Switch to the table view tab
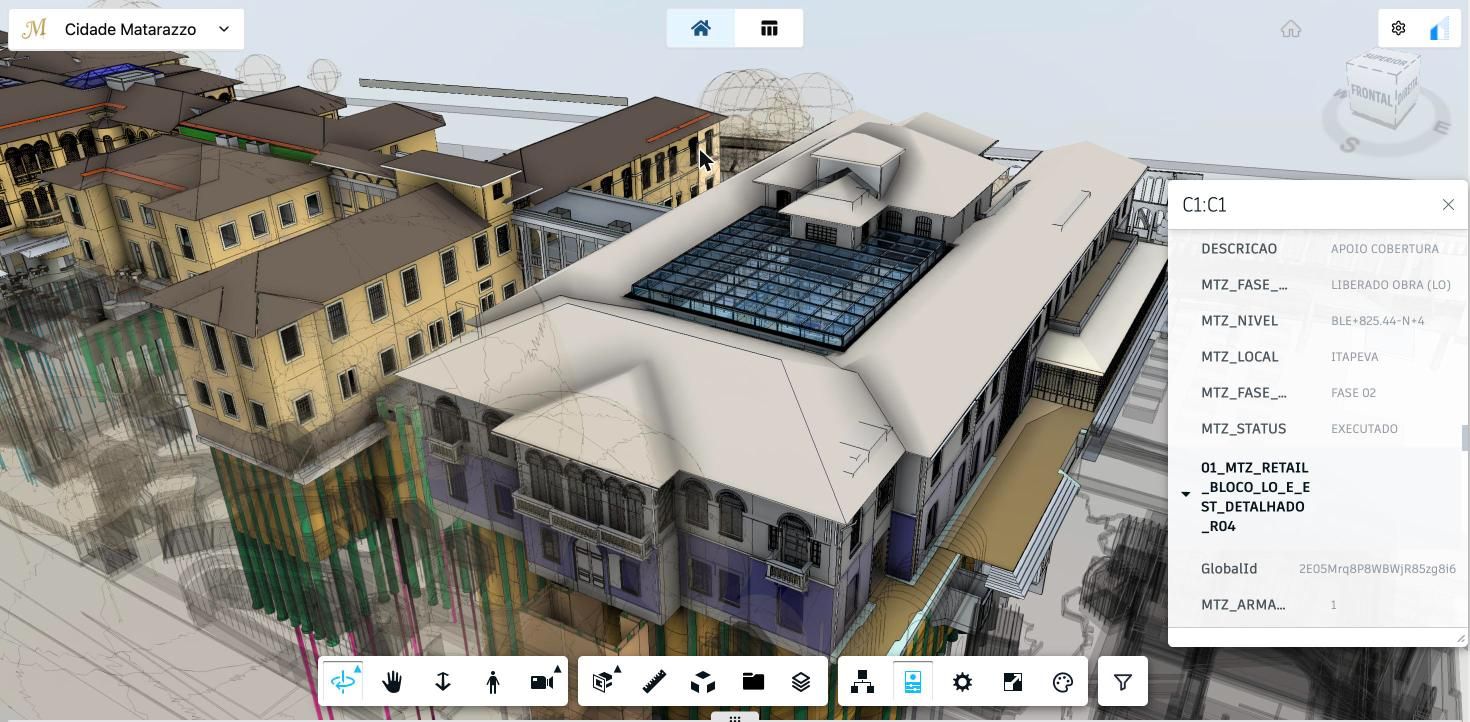 (769, 28)
